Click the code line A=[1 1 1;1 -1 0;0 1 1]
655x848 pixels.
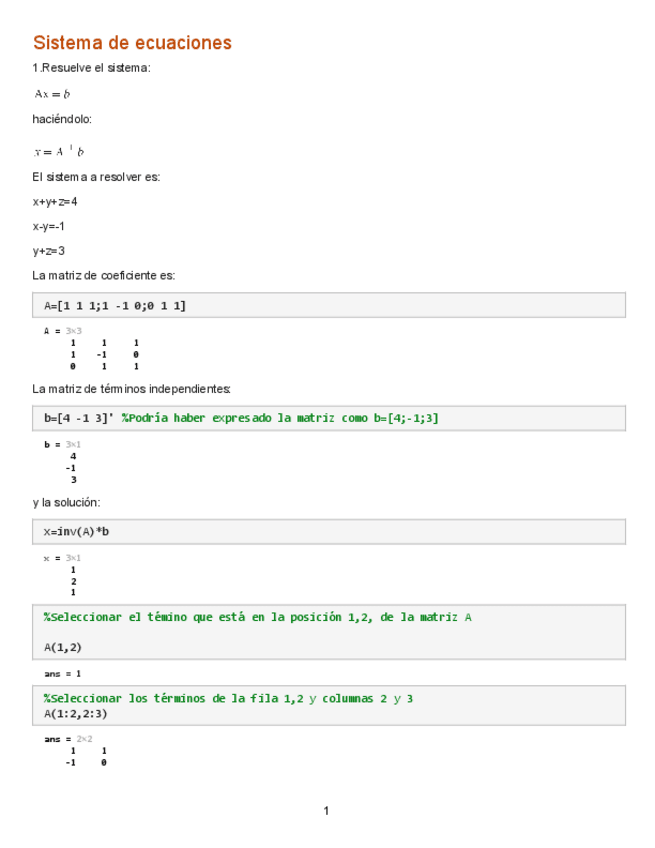[x=115, y=305]
